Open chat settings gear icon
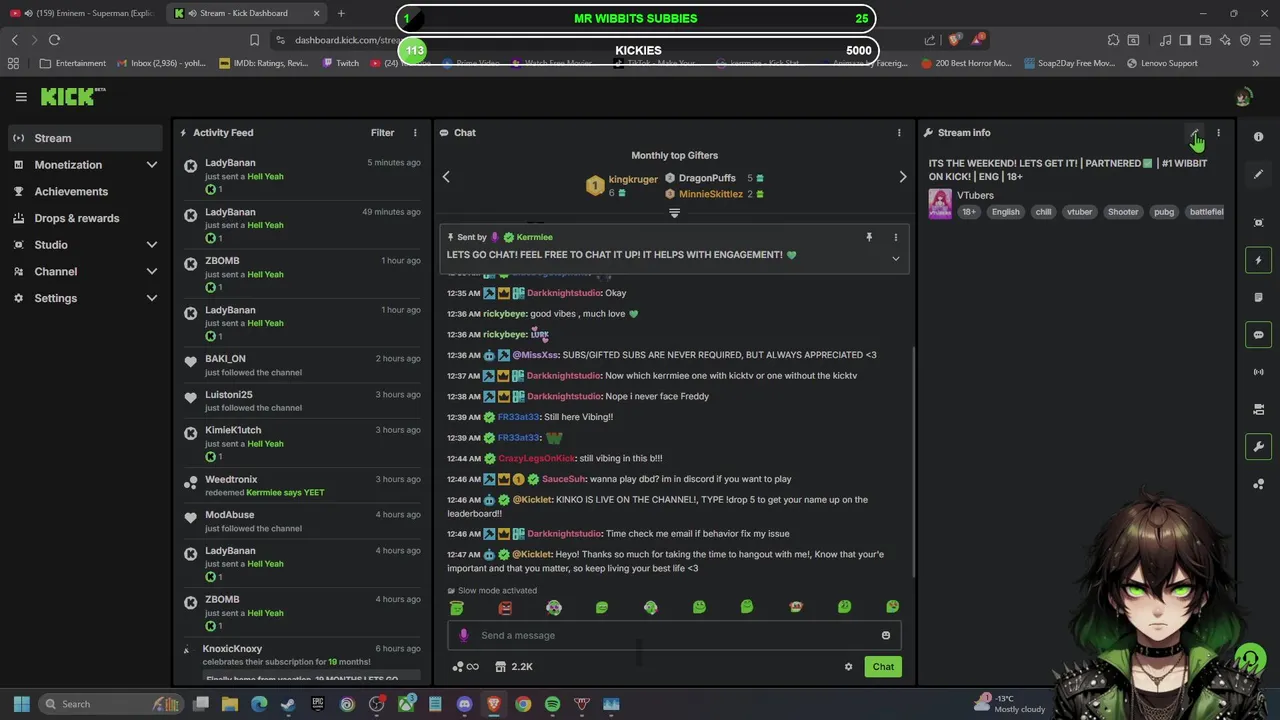The image size is (1280, 720). click(x=848, y=667)
